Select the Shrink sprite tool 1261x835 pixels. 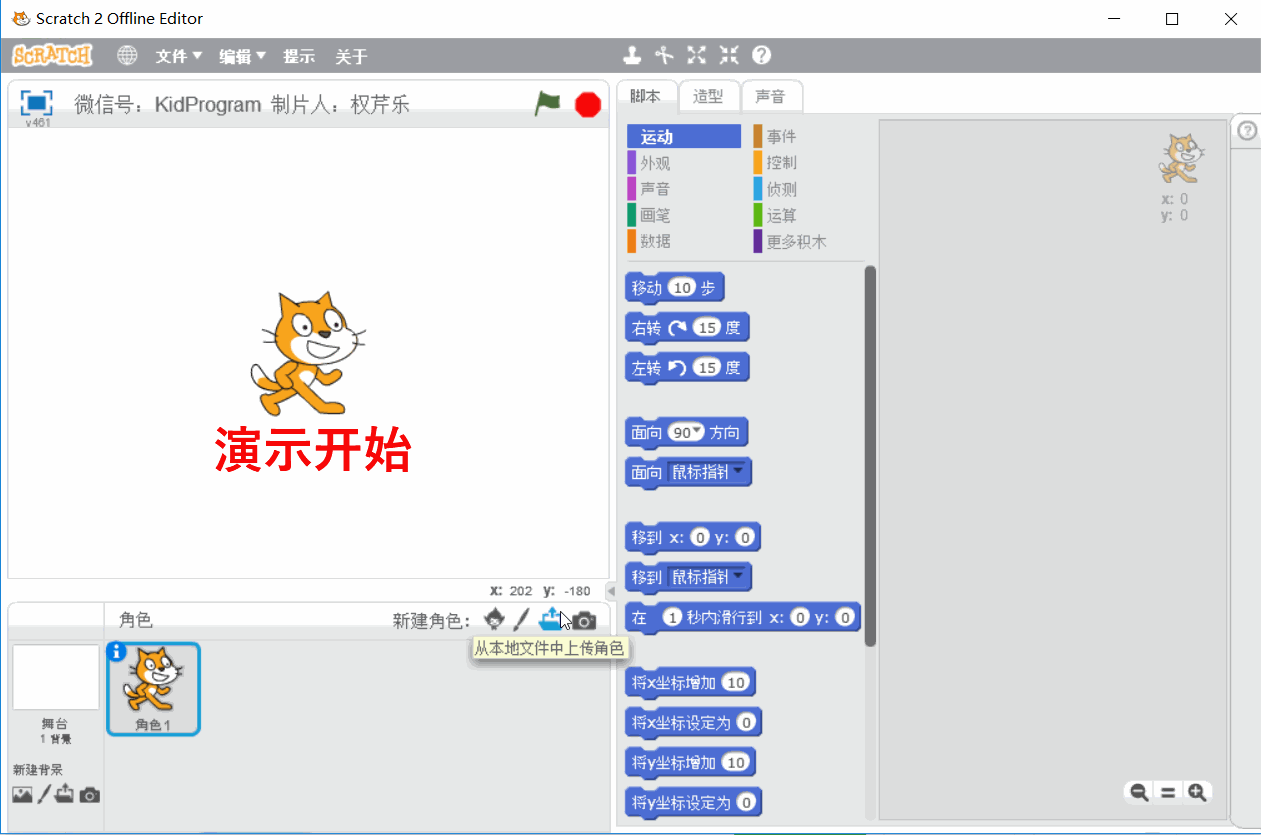click(x=729, y=55)
